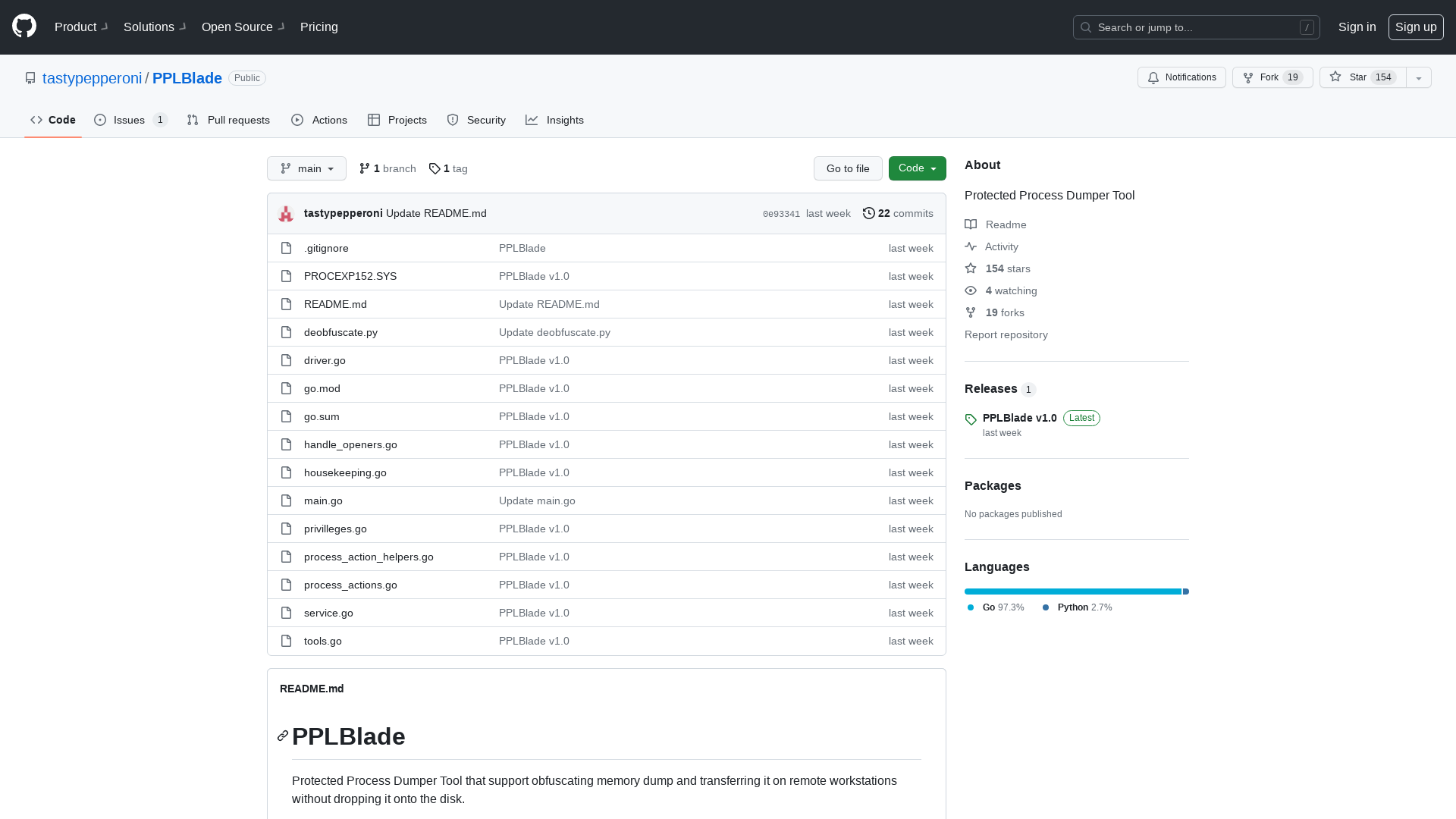Click the Sign up button
1456x819 pixels.
pyautogui.click(x=1416, y=27)
